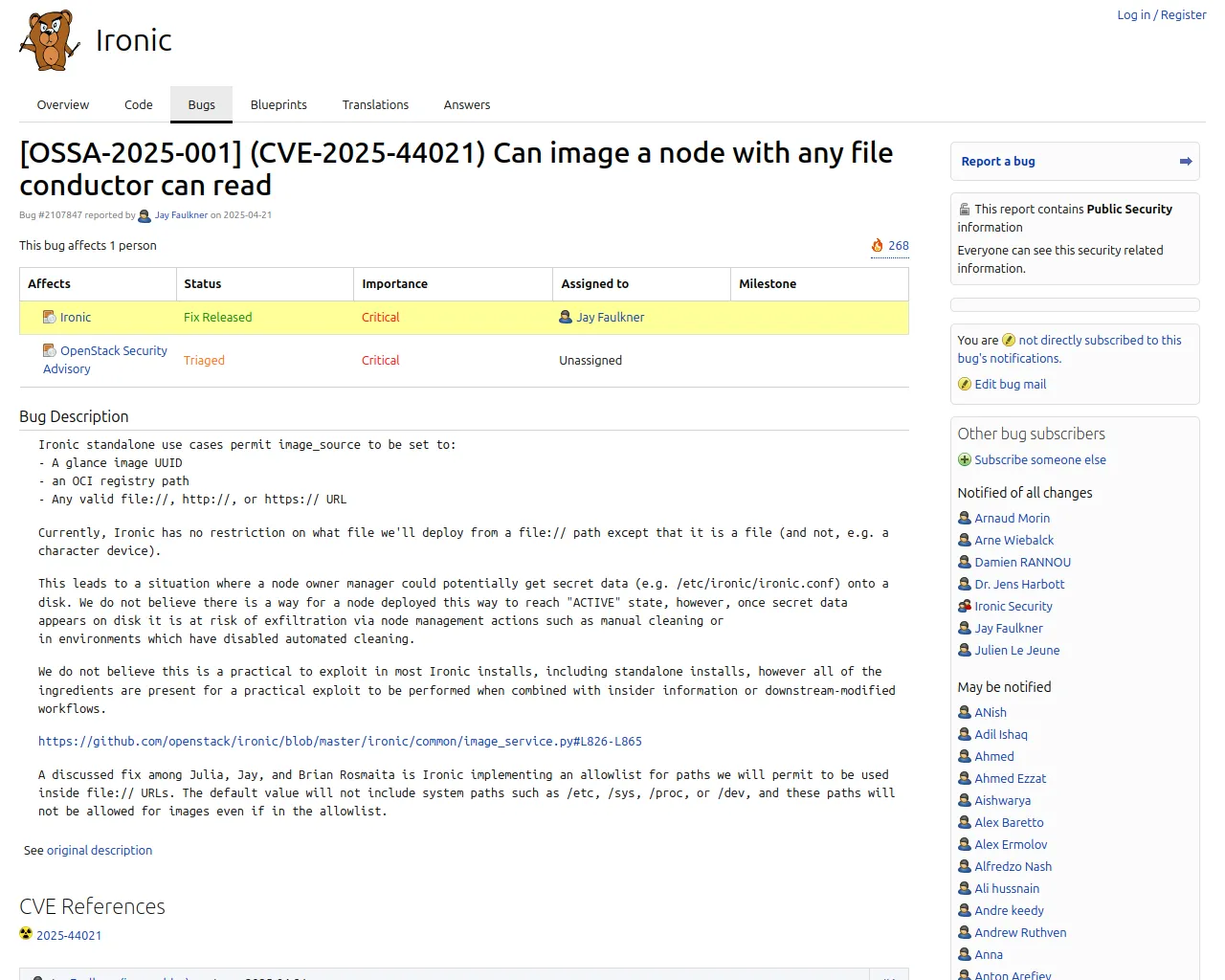Open Alex Ermolov's profile link

pos(1012,845)
